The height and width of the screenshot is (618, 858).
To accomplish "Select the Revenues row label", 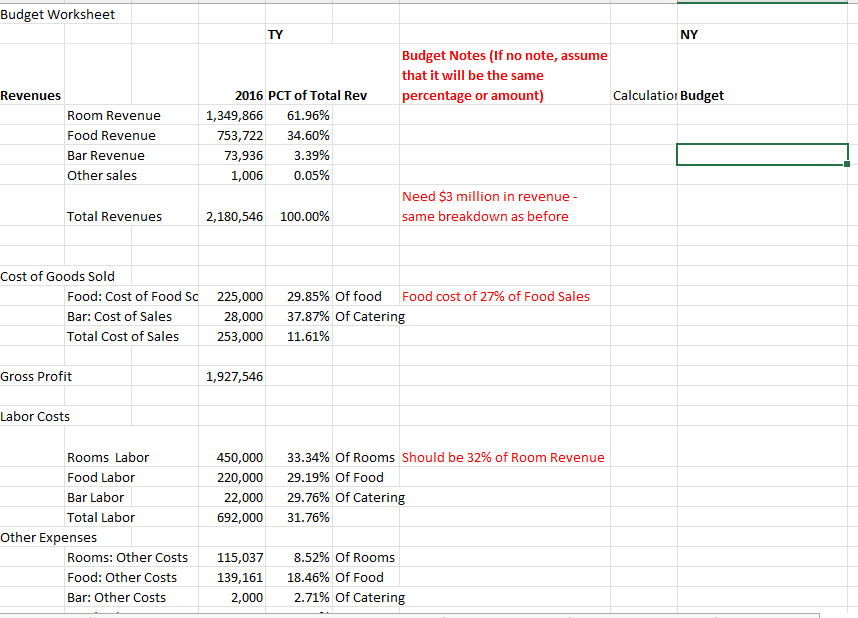I will pos(30,95).
